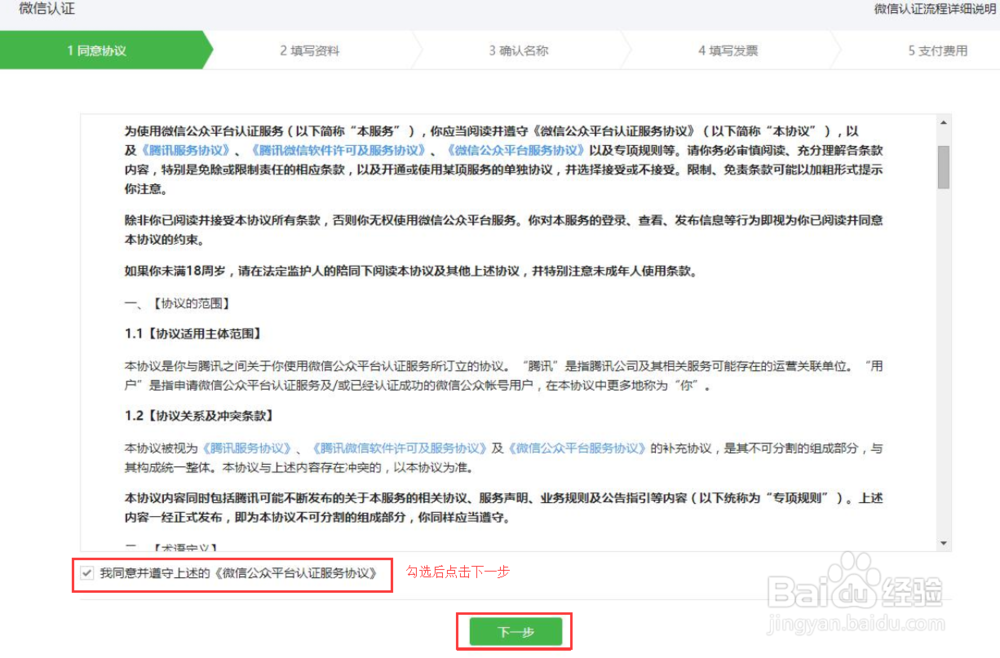Click the paragraph starting 如果你未满18周岁

pos(411,271)
